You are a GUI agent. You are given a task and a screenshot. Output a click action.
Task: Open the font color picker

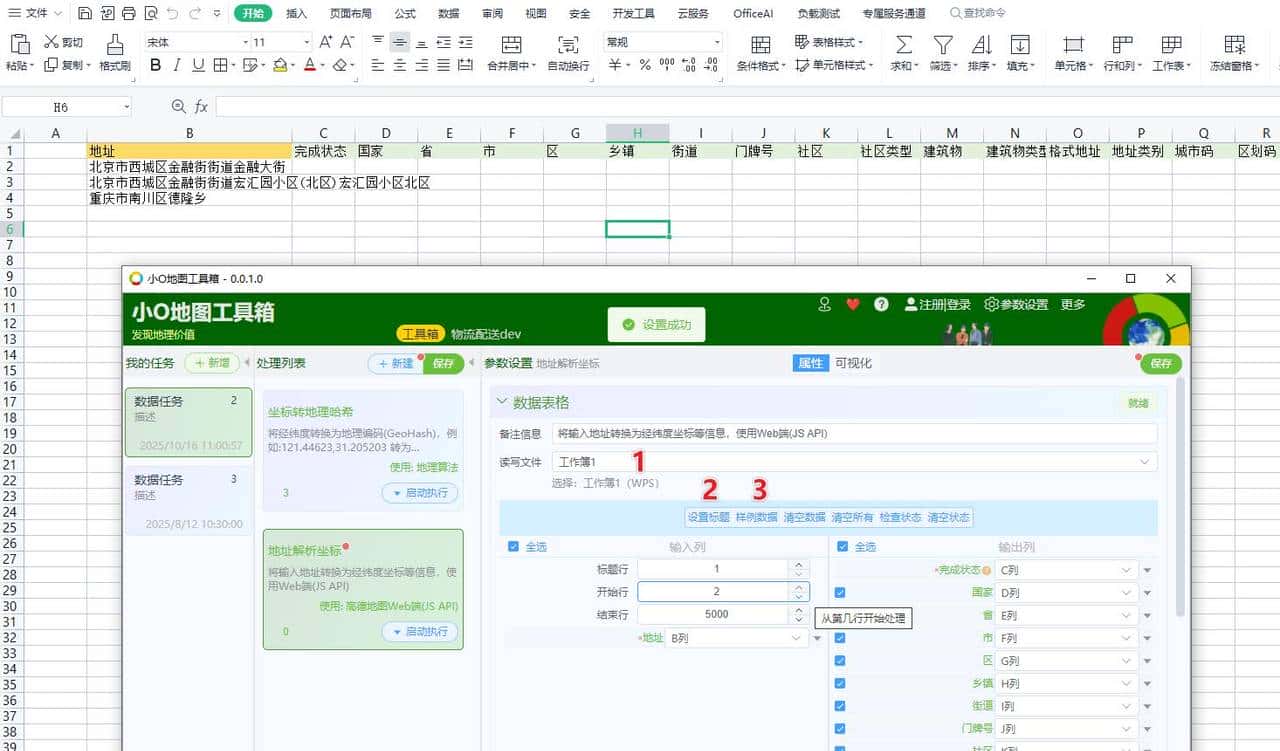coord(323,63)
